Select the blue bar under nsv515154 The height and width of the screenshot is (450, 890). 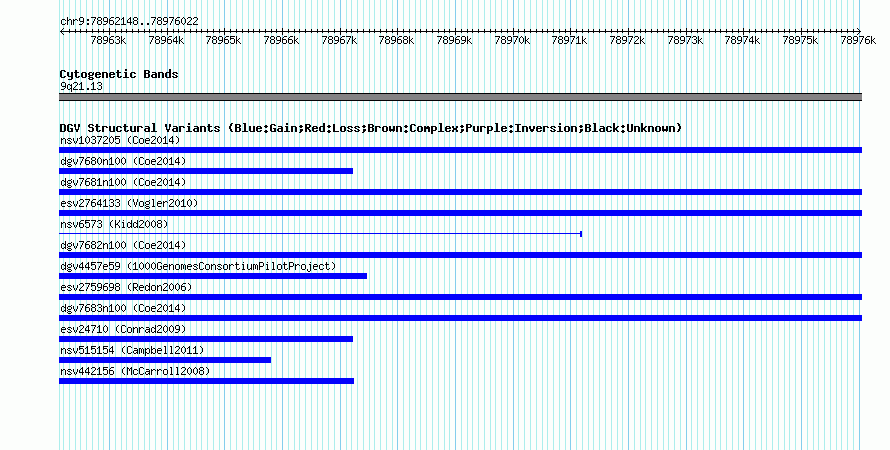coord(165,360)
